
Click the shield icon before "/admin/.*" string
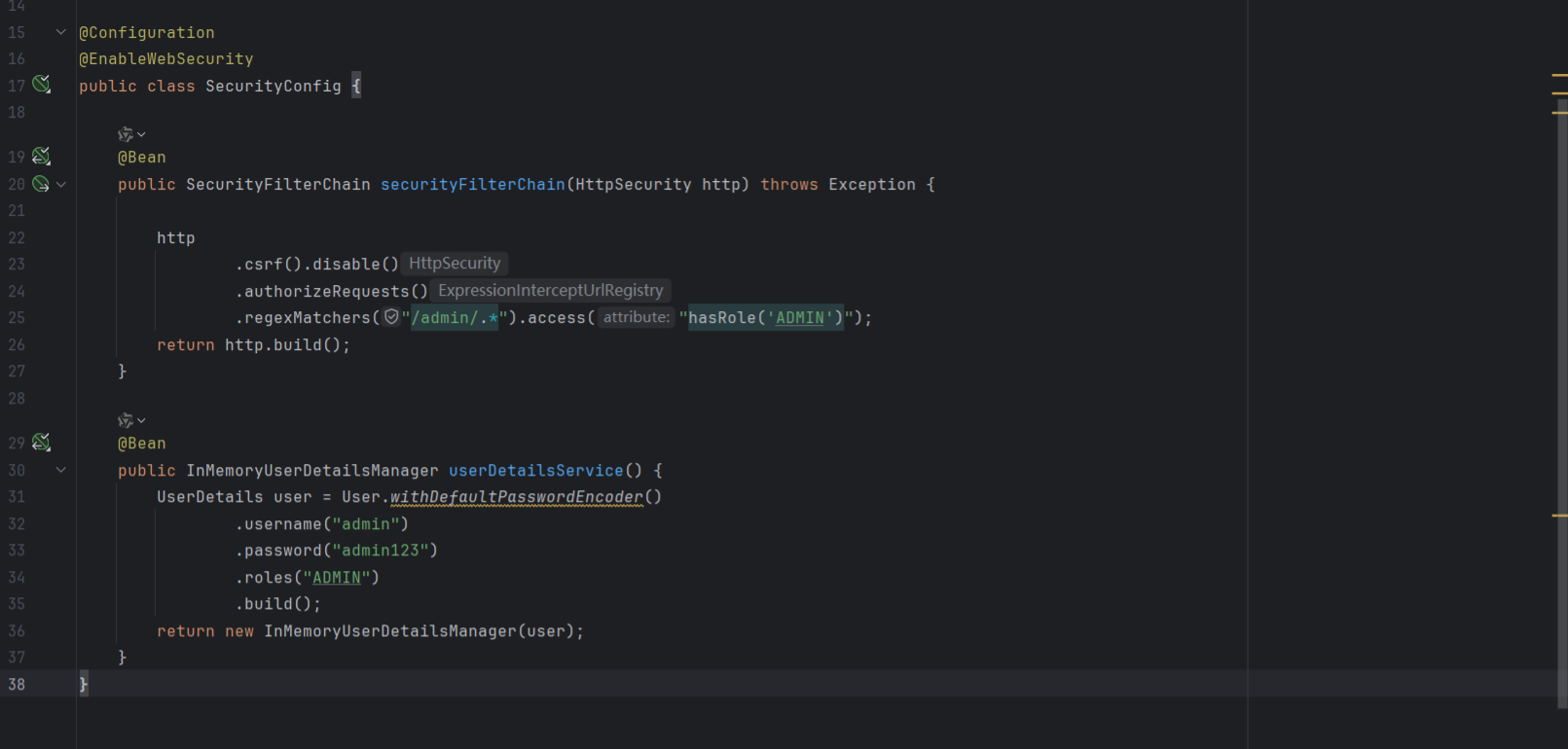point(391,317)
